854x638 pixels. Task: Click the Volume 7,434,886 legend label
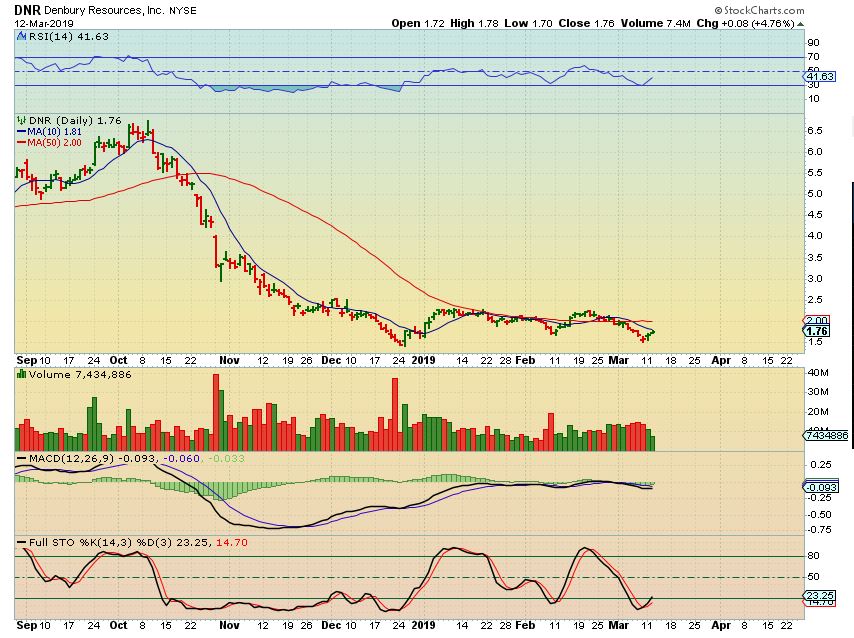click(80, 374)
